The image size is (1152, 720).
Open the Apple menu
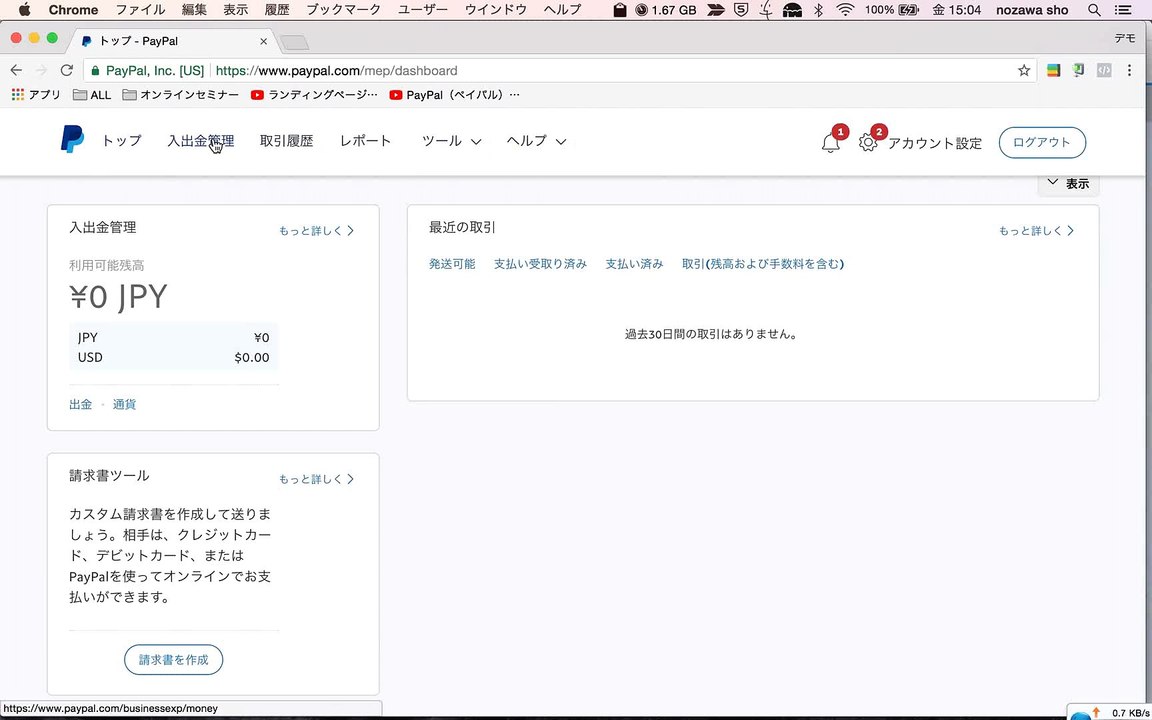24,10
